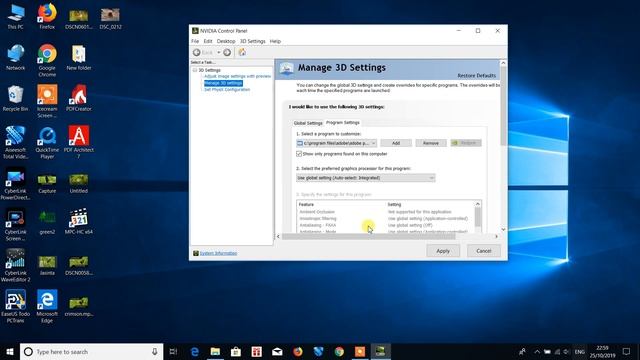Switch to the Global Settings tab
This screenshot has height=360, width=640.
pyautogui.click(x=308, y=123)
